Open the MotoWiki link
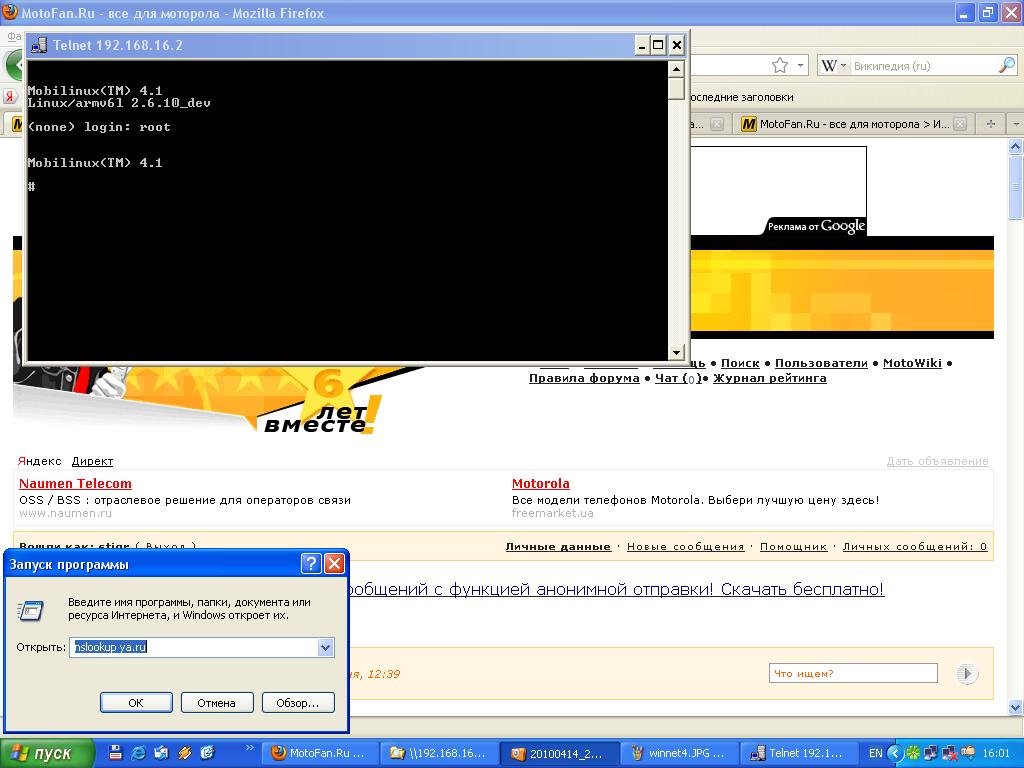This screenshot has height=768, width=1024. coord(912,363)
